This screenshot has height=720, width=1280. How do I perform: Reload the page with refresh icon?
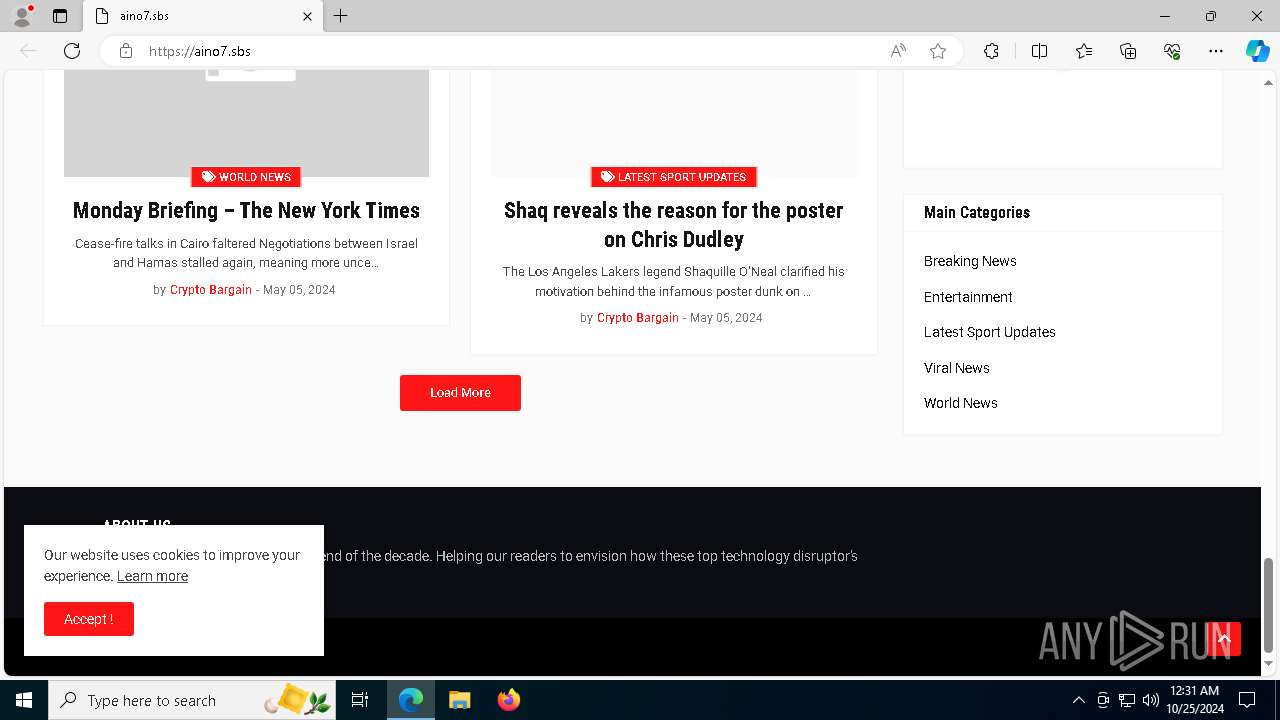pyautogui.click(x=72, y=51)
